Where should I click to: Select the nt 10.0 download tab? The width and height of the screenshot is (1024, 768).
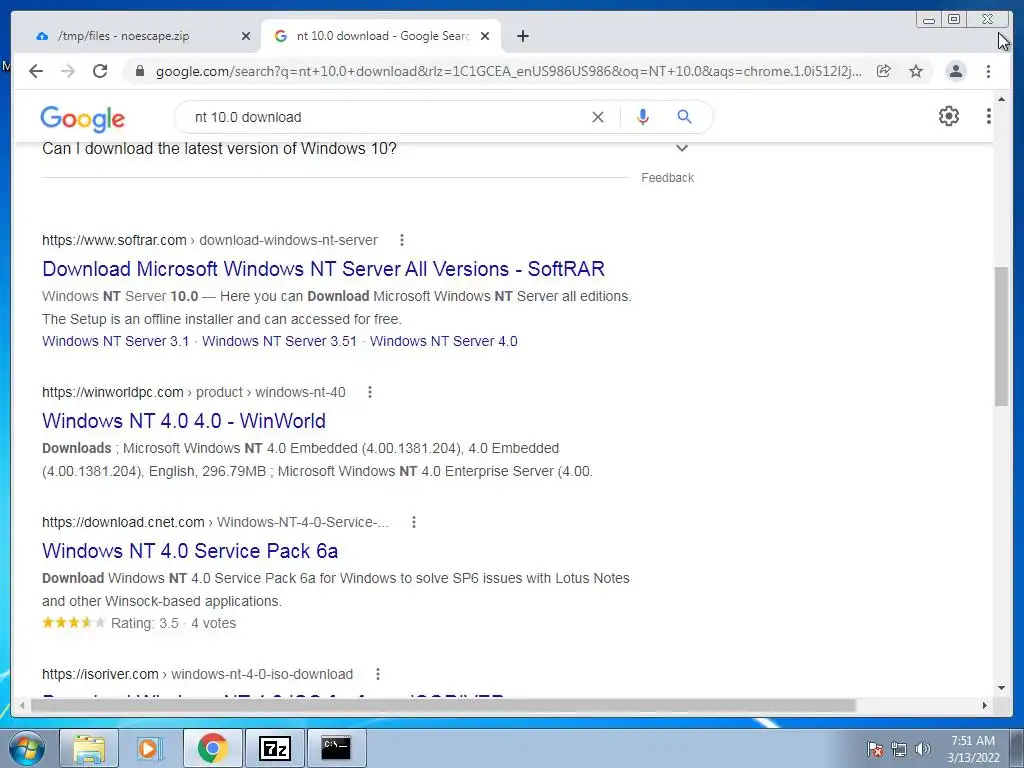coord(381,36)
